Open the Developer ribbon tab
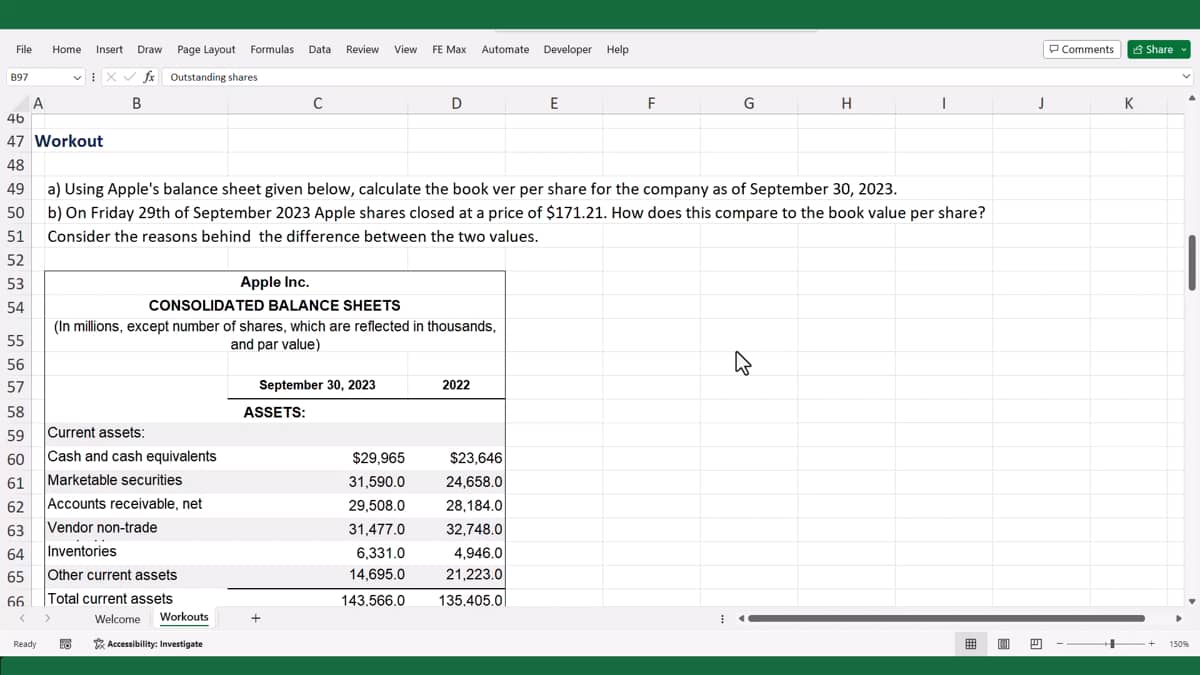1200x675 pixels. click(x=568, y=49)
